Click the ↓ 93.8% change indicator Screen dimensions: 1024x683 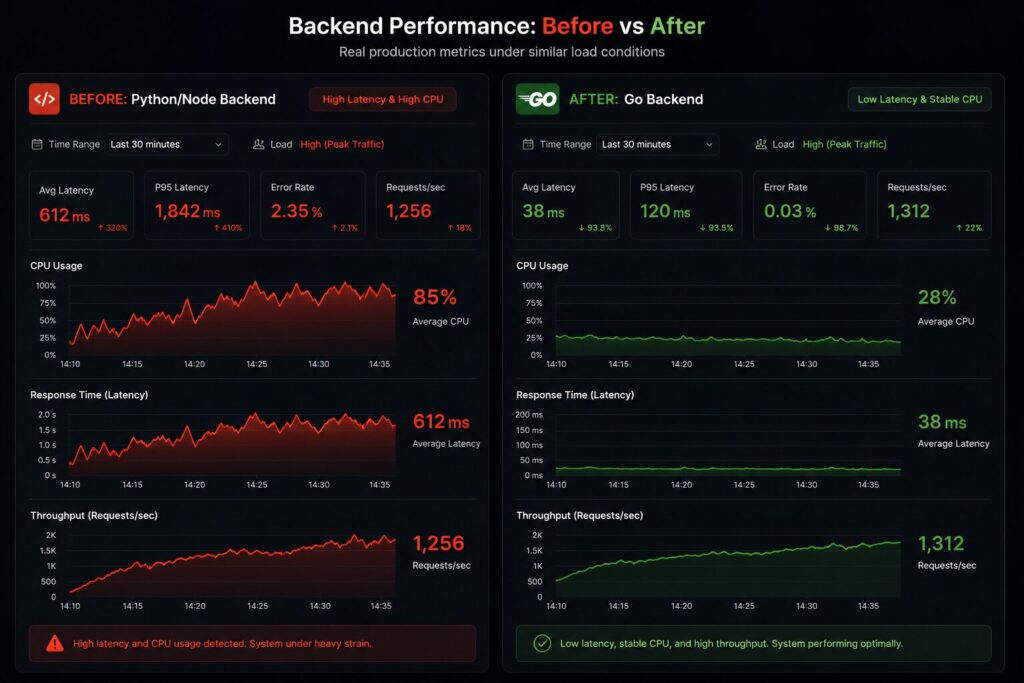click(595, 228)
